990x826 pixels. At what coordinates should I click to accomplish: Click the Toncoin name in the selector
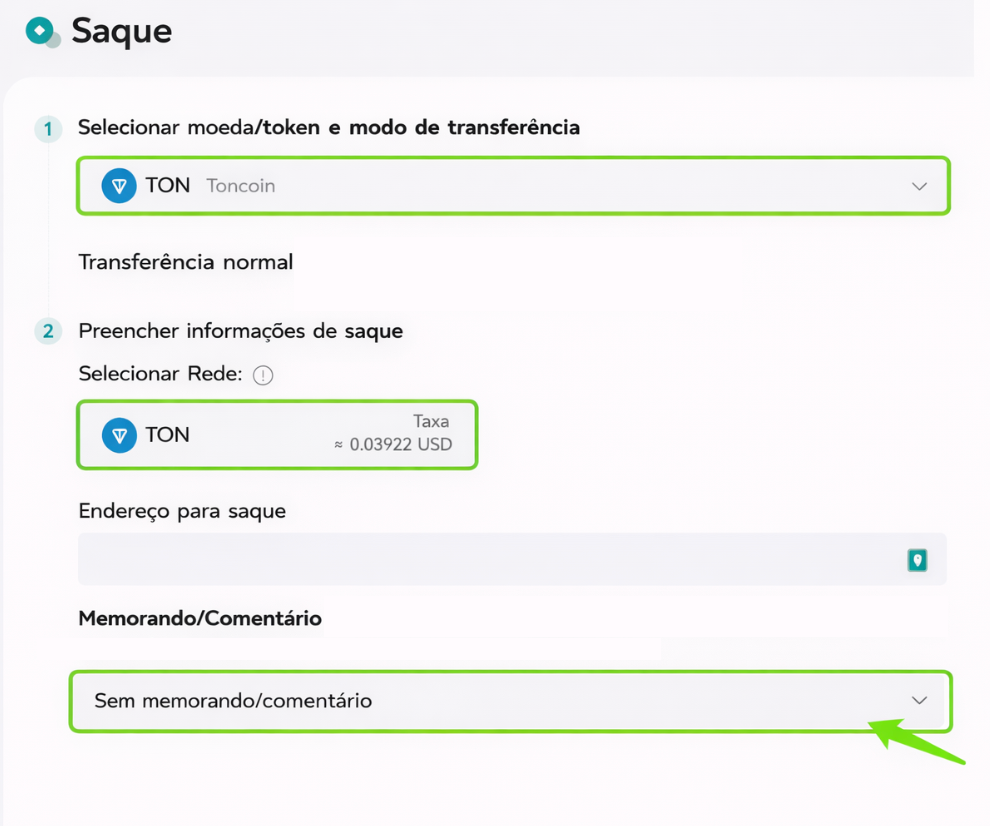click(241, 186)
